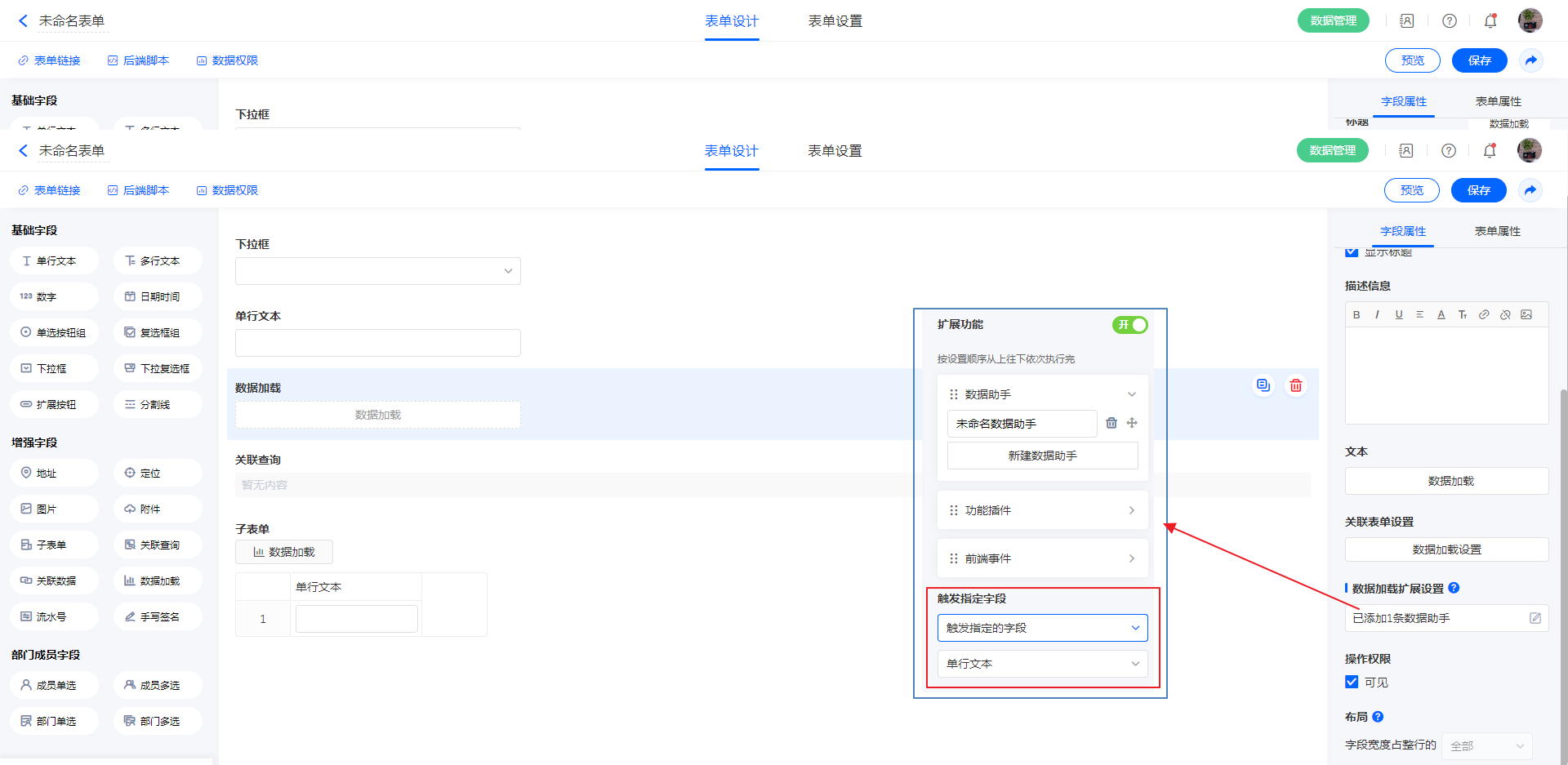Click the blue copy field icon
Viewport: 1568px width, 765px height.
(x=1263, y=385)
